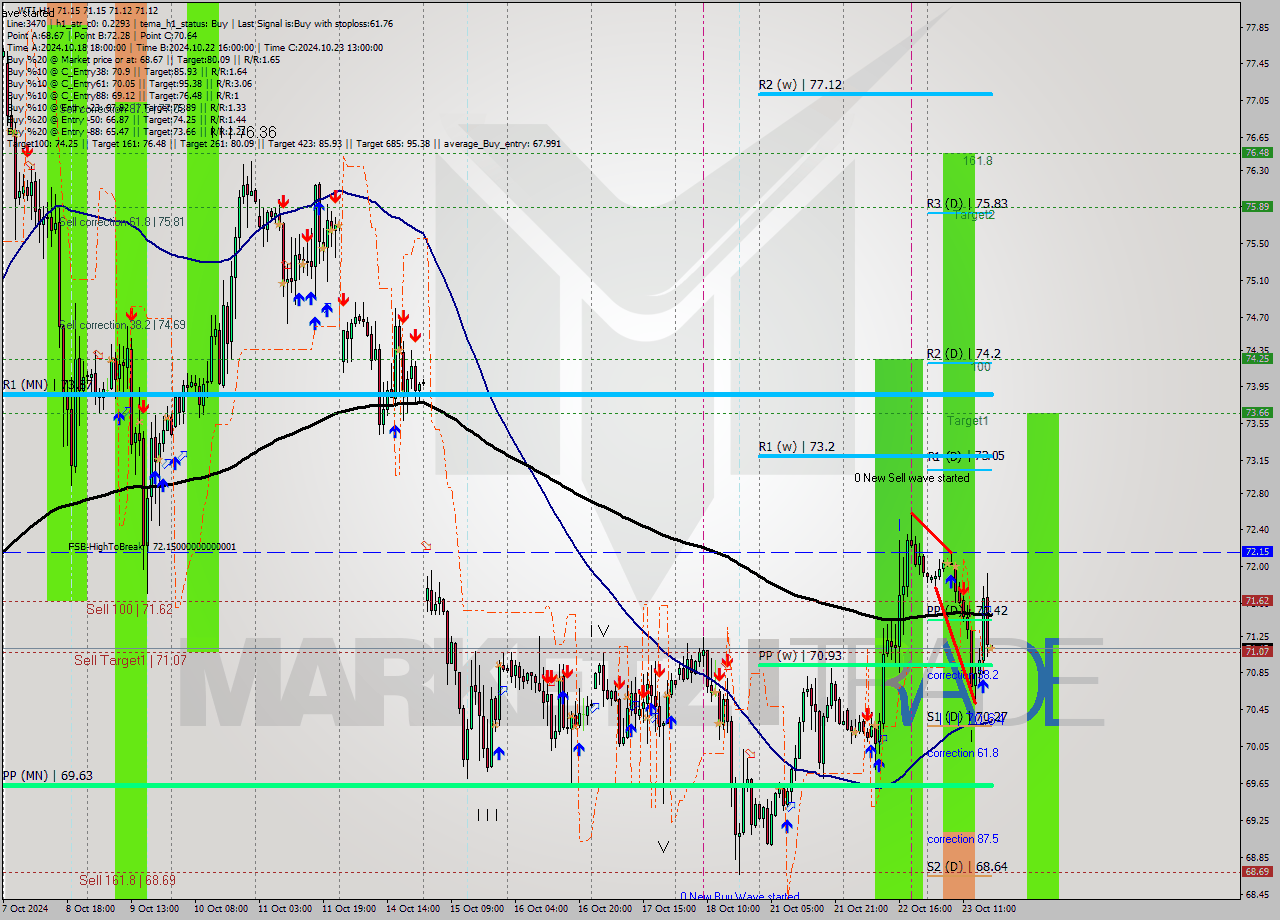
Task: Select the red 71.62 price tag on axis
Action: point(1257,600)
